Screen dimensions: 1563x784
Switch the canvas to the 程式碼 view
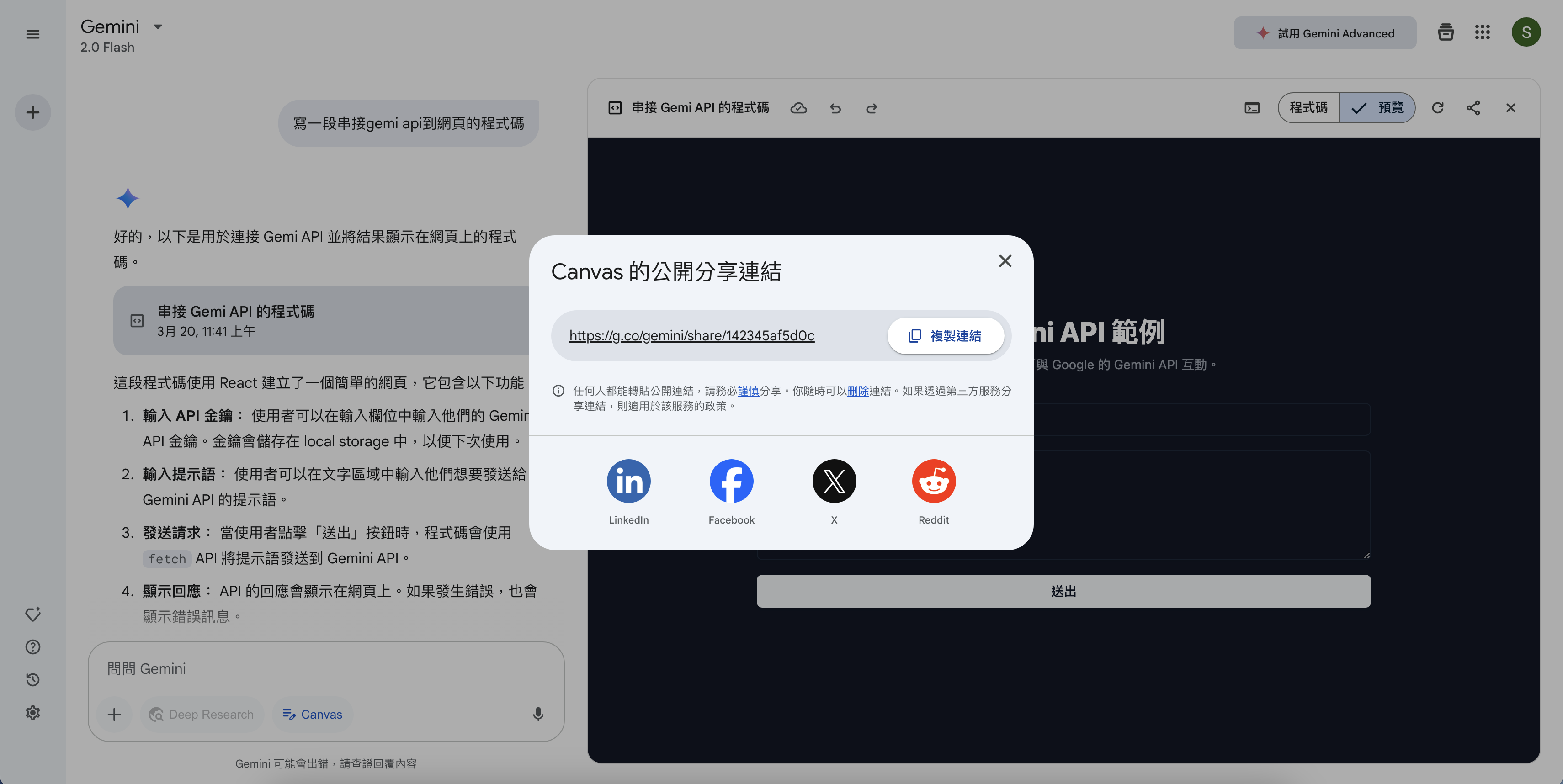1308,108
